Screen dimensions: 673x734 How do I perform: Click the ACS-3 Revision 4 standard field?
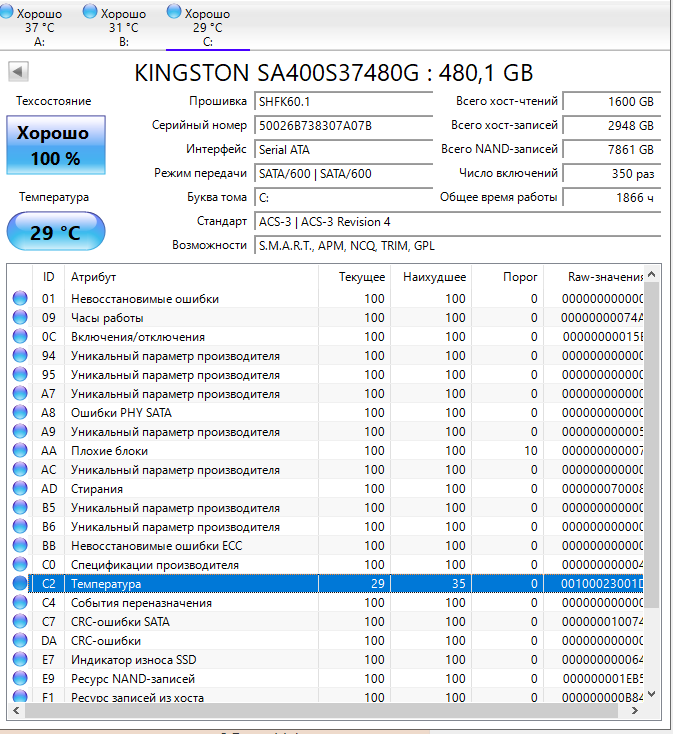click(x=457, y=221)
